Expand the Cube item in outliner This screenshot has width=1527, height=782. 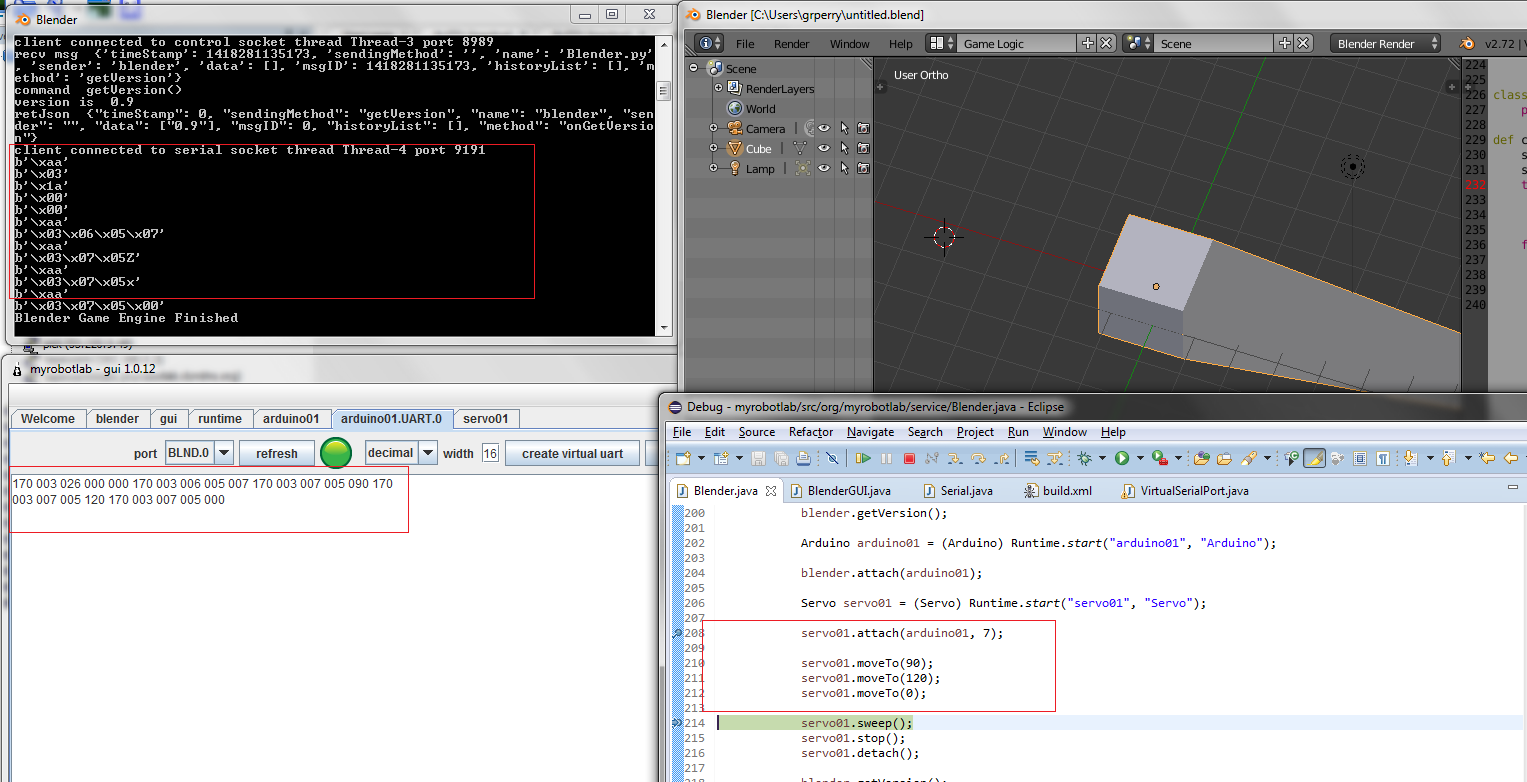(714, 148)
